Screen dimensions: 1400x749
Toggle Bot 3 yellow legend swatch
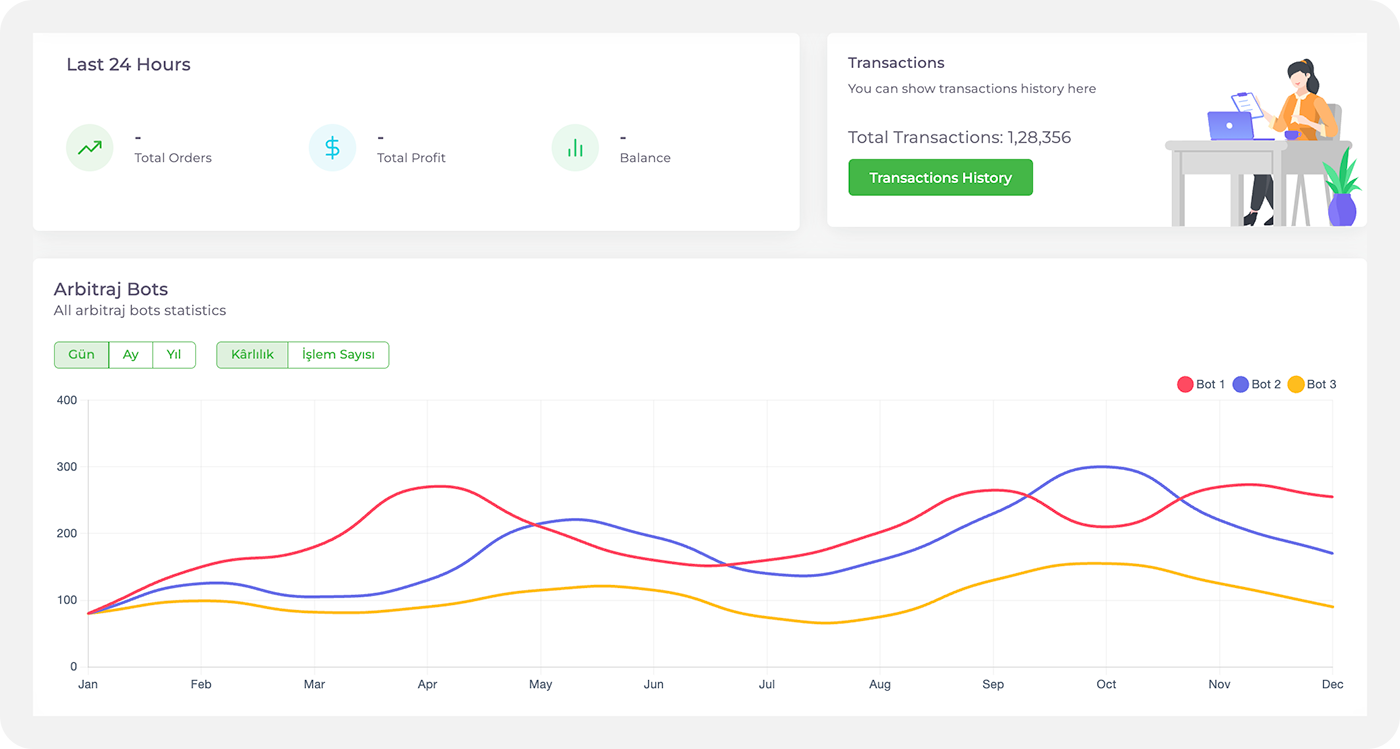pyautogui.click(x=1296, y=385)
